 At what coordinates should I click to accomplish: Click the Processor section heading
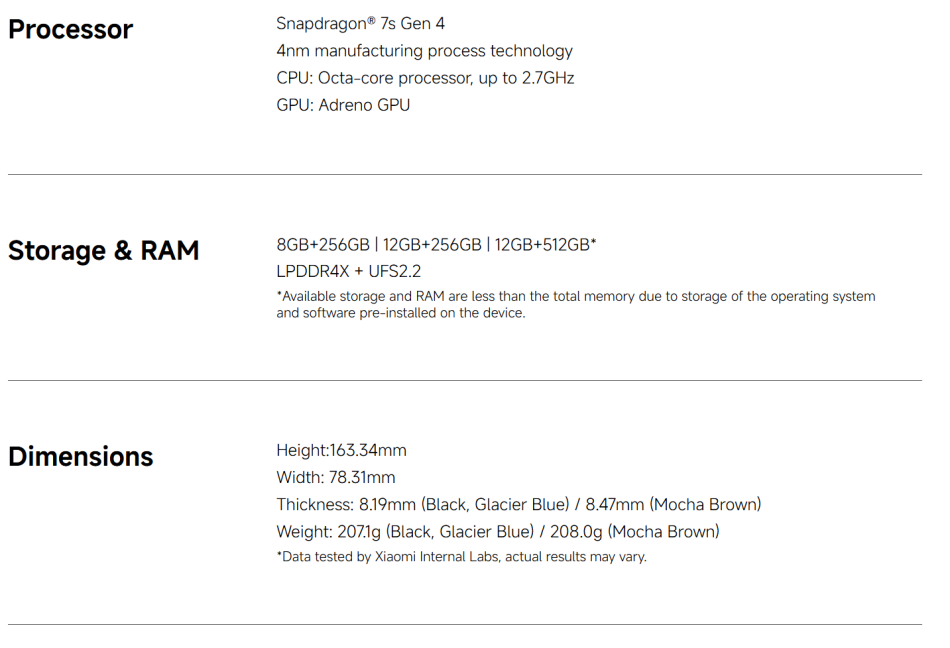click(x=70, y=30)
